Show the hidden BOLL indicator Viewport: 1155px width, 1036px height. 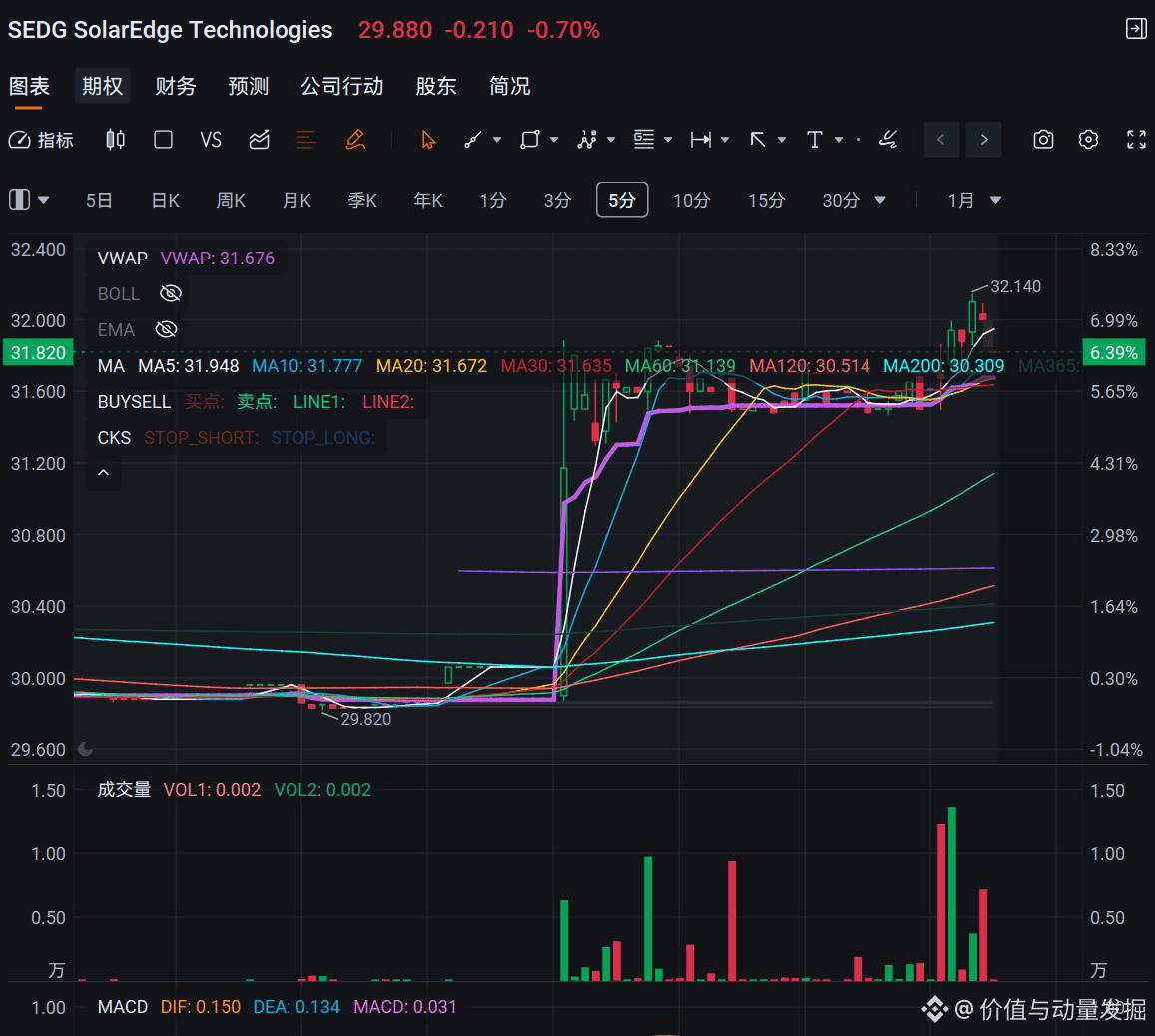click(170, 293)
